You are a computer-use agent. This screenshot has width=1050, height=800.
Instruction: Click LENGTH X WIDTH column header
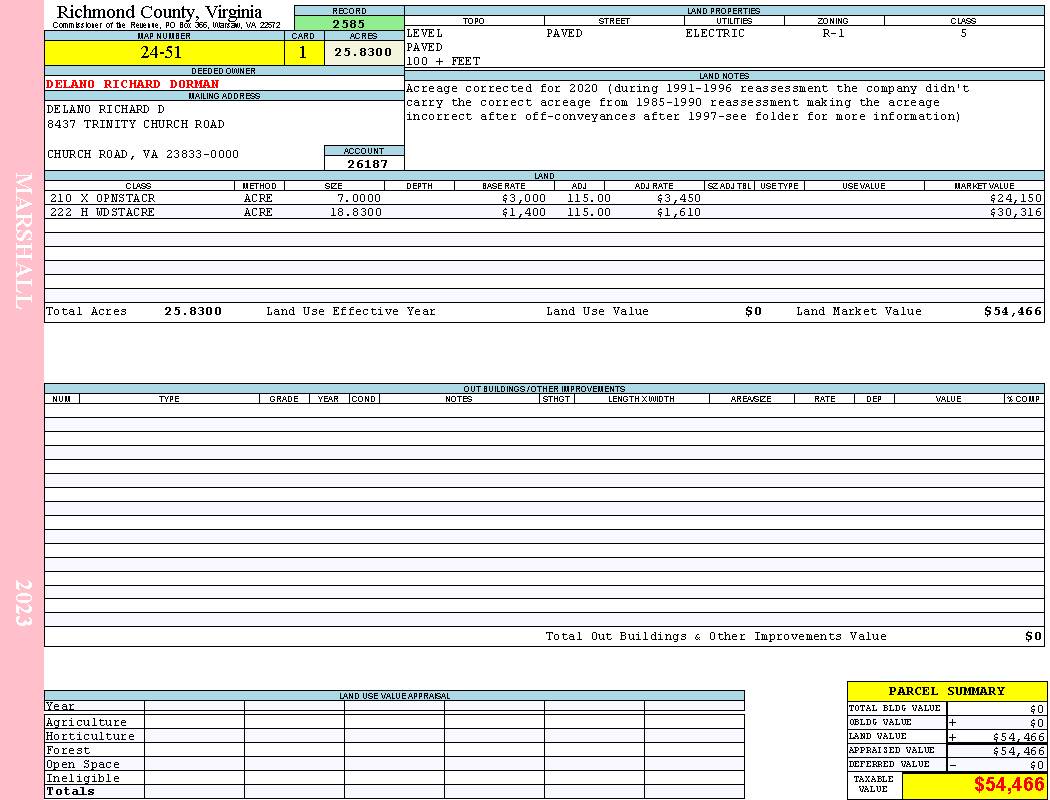coord(642,399)
